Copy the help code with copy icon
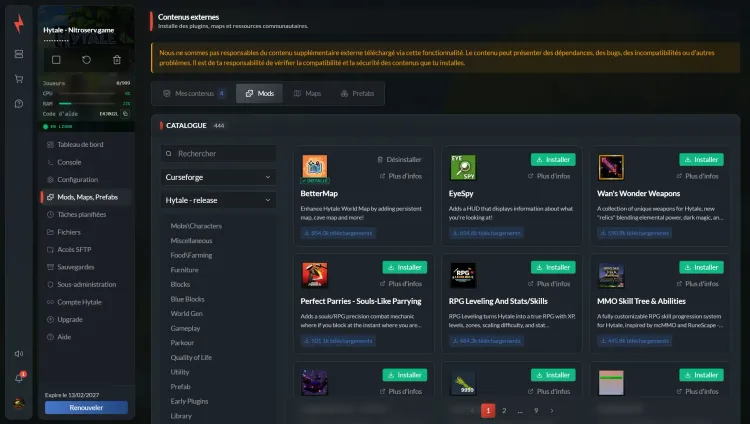 (125, 114)
